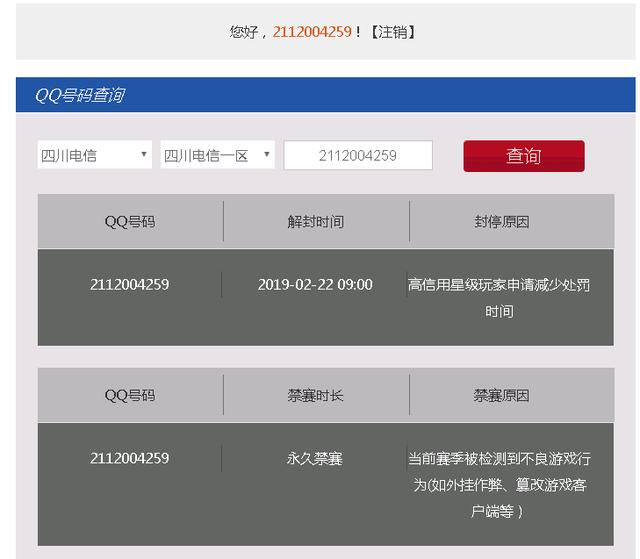640x559 pixels.
Task: Select the 永久禁赛 duration cell
Action: coord(315,459)
